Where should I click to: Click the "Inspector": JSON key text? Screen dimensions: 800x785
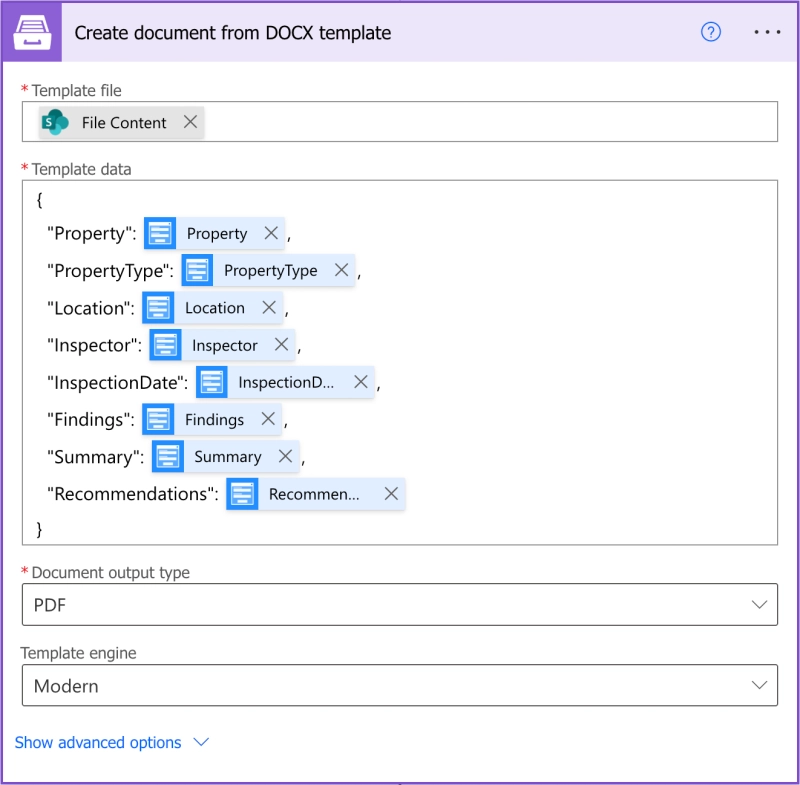point(94,345)
